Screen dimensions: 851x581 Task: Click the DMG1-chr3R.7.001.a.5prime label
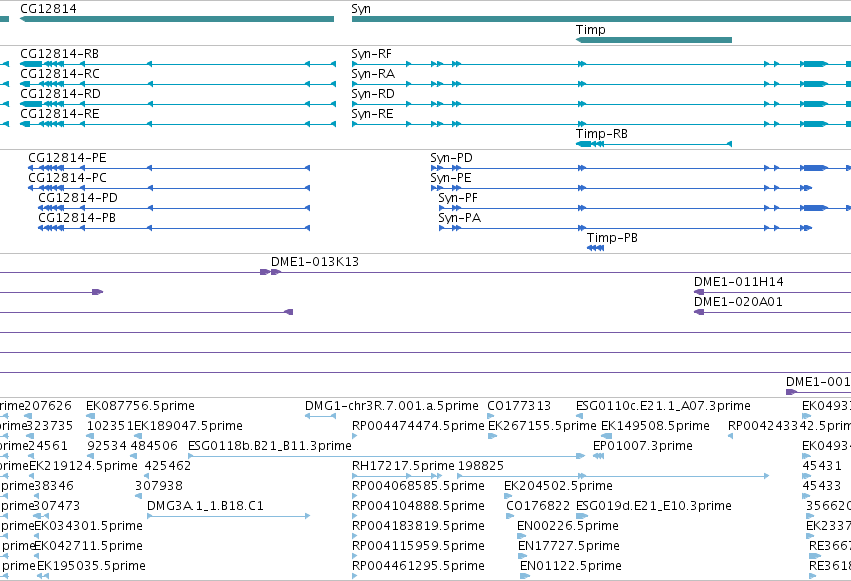392,406
